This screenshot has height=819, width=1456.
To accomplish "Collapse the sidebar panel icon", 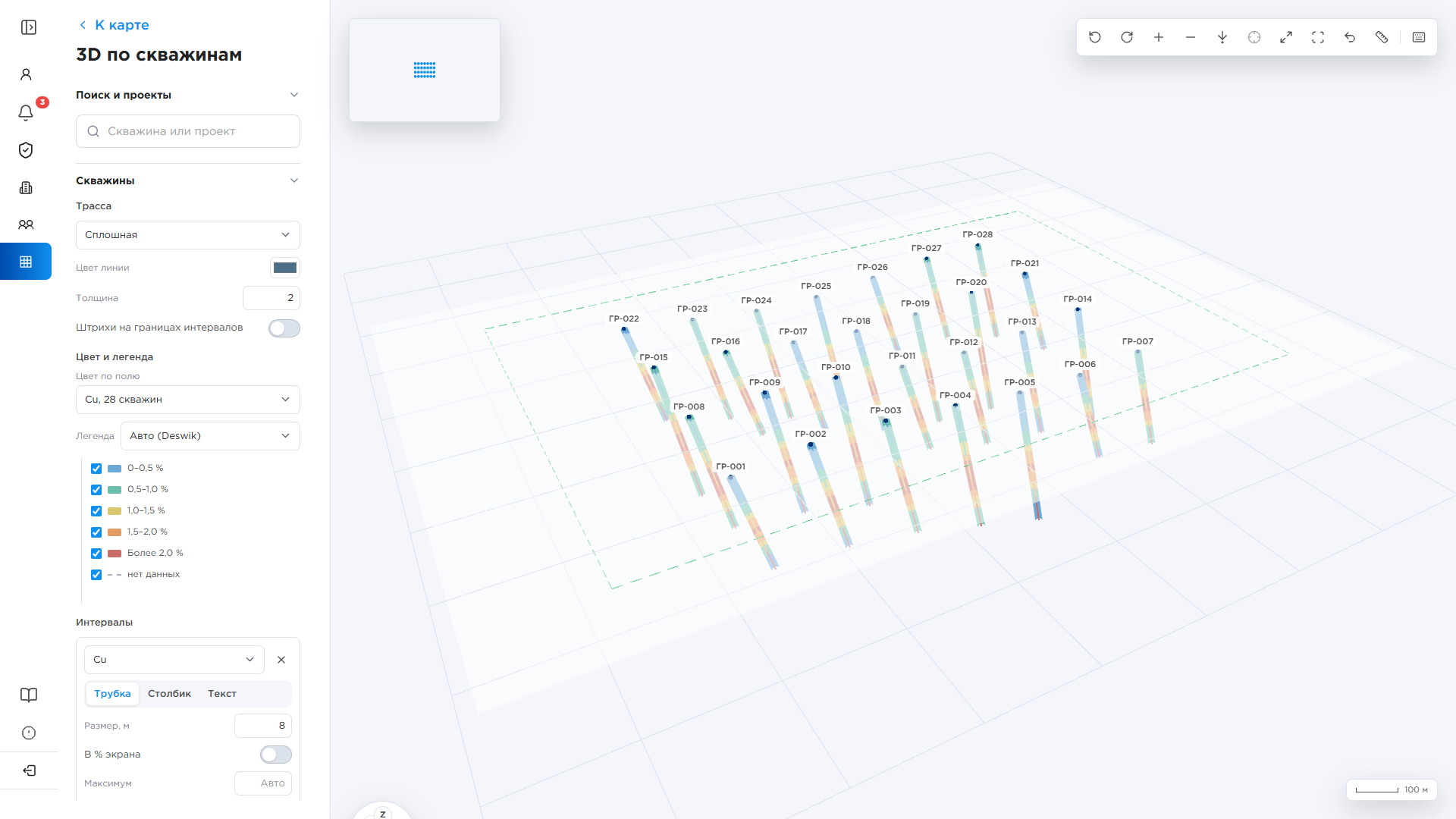I will 29,27.
